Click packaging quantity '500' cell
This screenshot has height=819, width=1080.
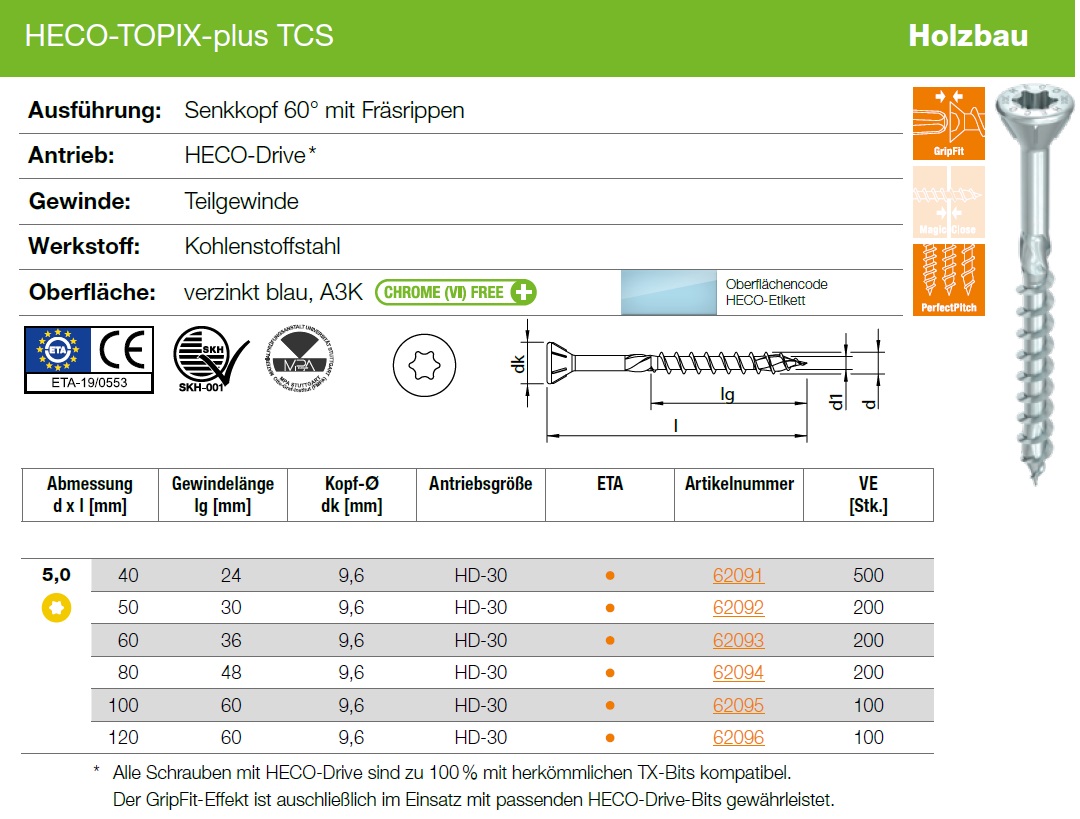[868, 575]
